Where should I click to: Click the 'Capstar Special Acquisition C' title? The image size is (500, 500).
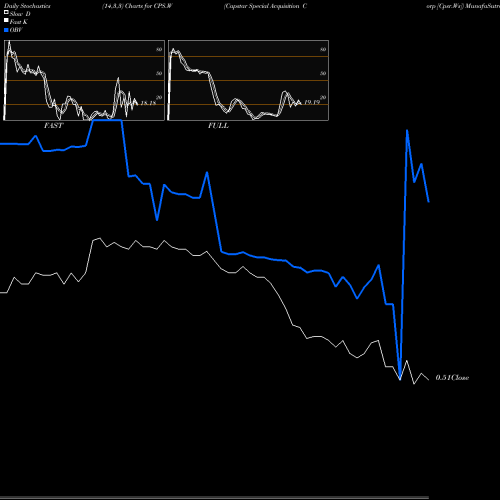tap(265, 6)
